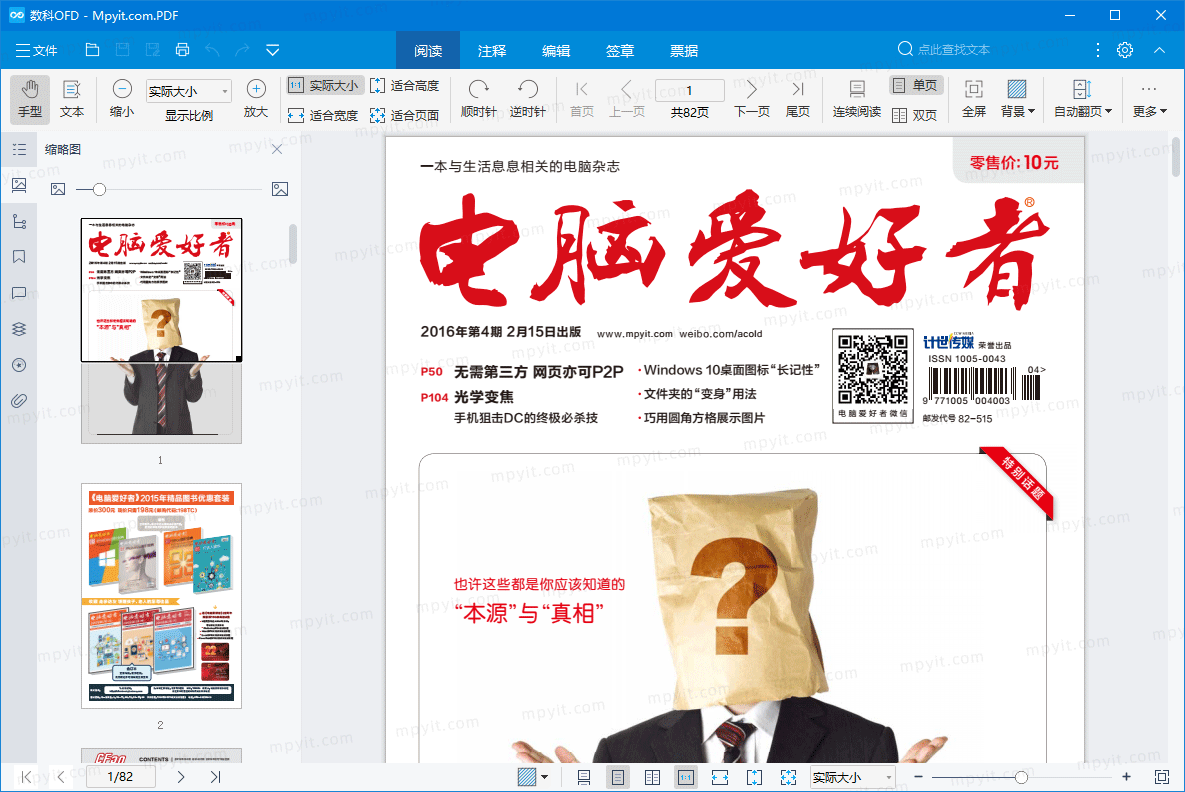Open the signature seal sidebar icon
The image size is (1185, 792).
20,365
